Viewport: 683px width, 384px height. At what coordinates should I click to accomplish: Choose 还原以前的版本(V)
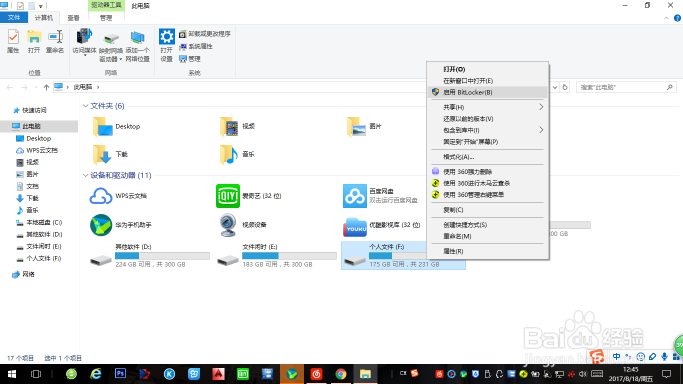487,119
